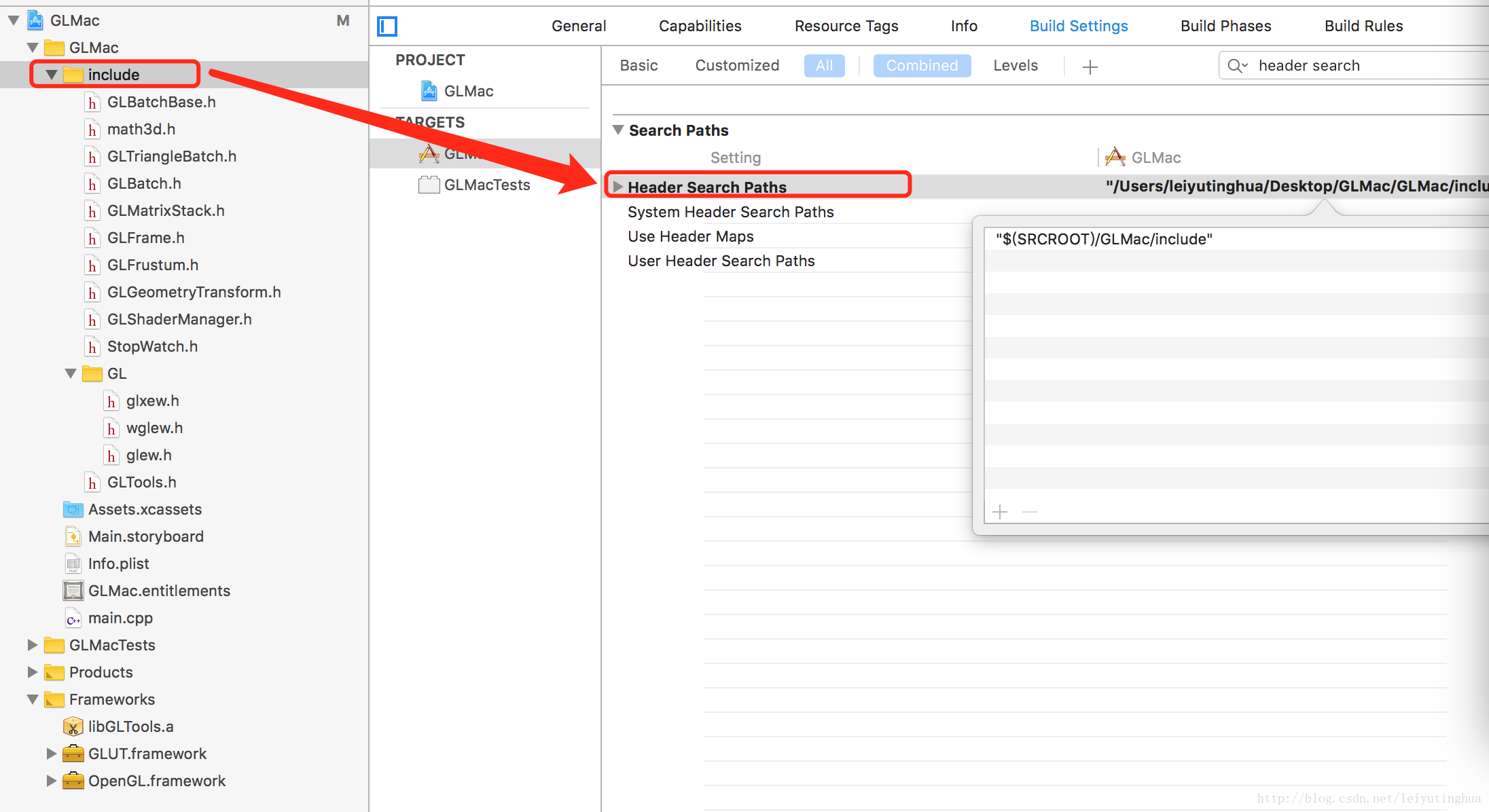Click the plus icon to add a build setting
1489x812 pixels.
coord(1090,67)
